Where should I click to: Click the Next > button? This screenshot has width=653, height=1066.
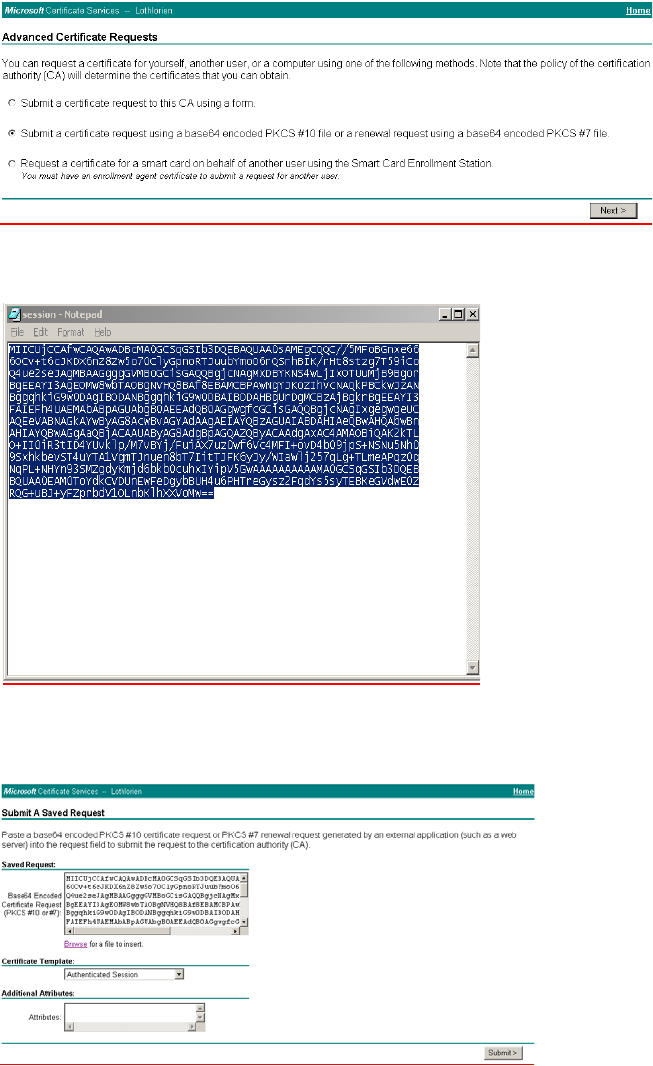[x=613, y=211]
